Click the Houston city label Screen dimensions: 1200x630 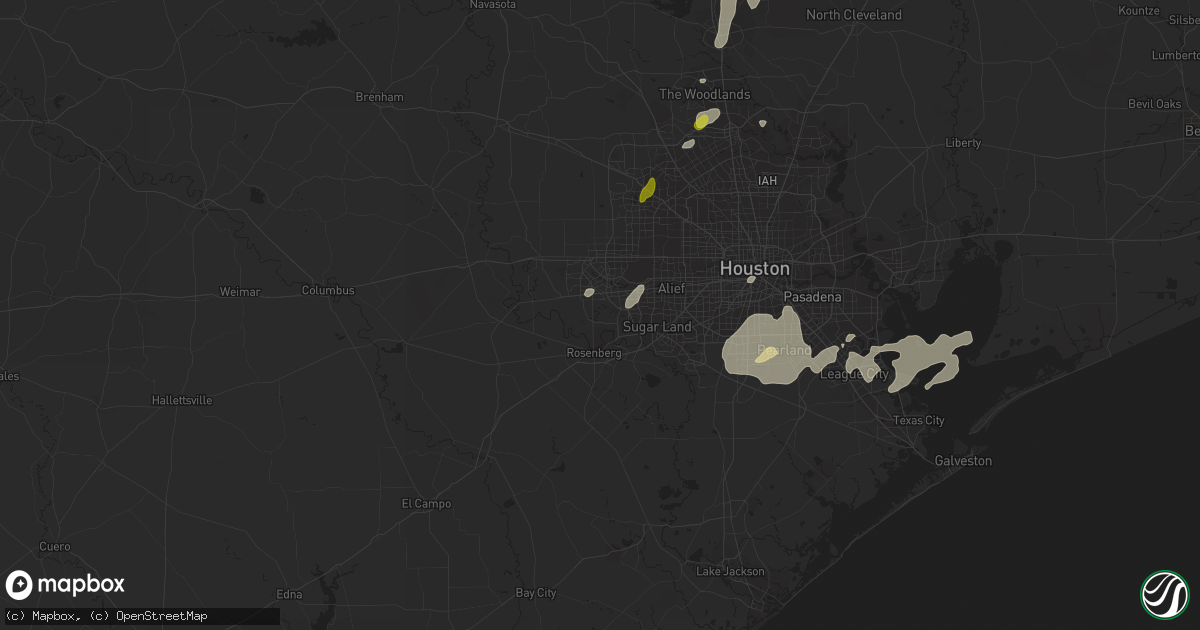tap(755, 269)
